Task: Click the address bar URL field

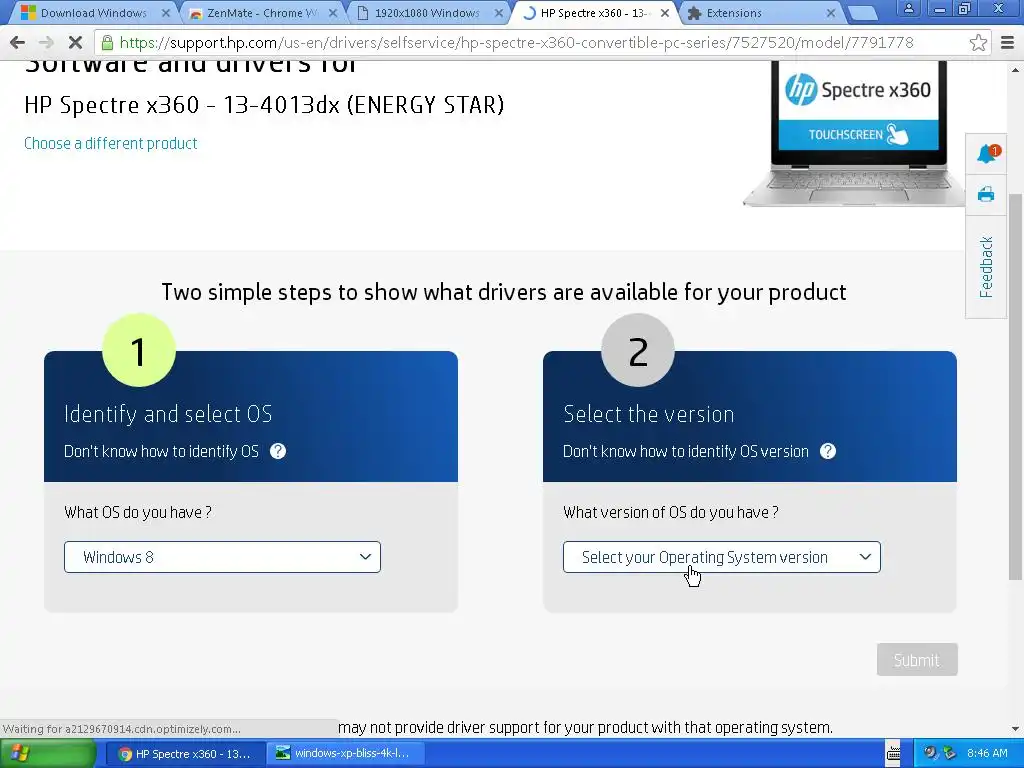Action: [516, 43]
